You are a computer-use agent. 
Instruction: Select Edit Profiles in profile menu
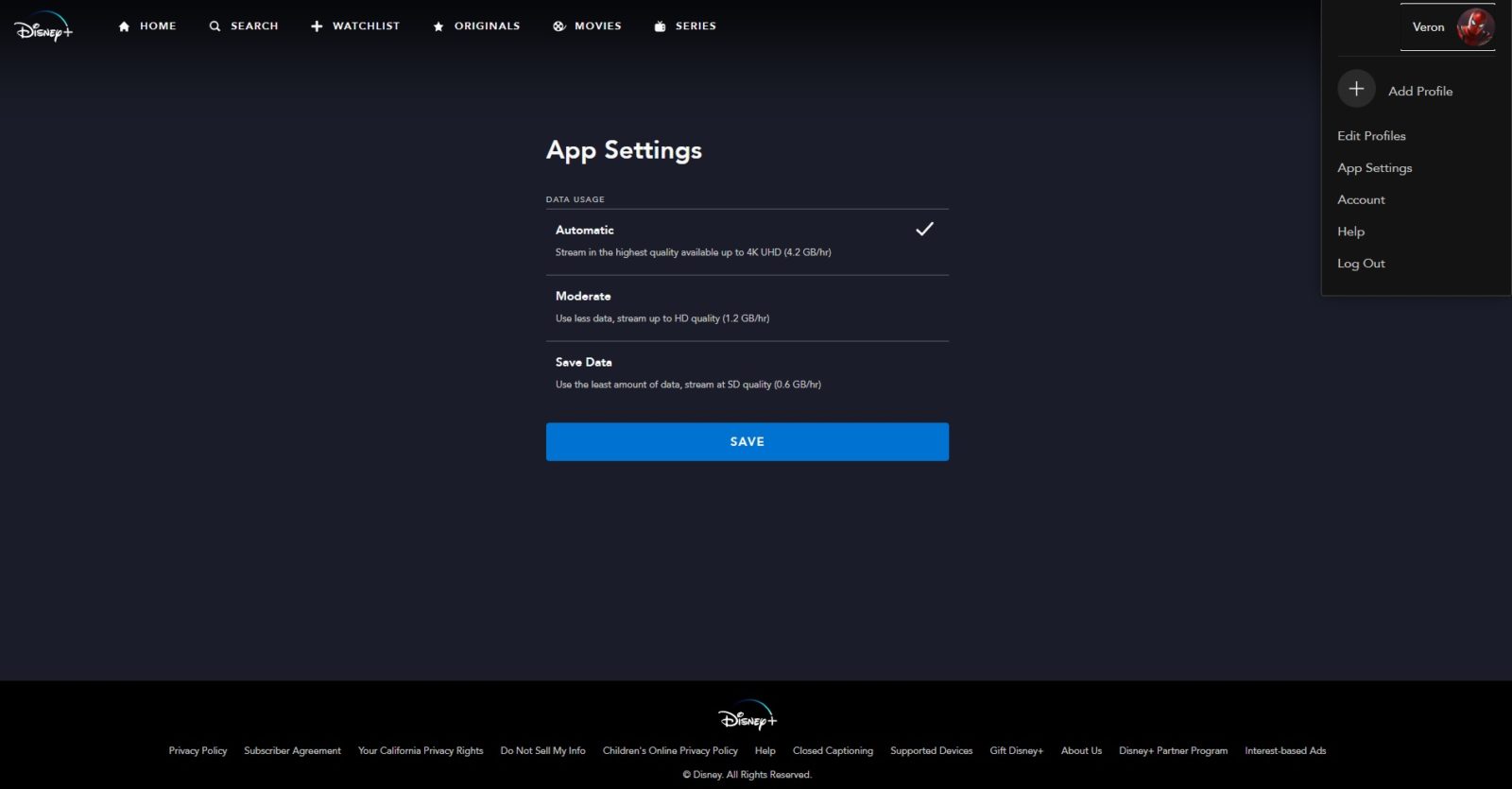click(x=1371, y=136)
